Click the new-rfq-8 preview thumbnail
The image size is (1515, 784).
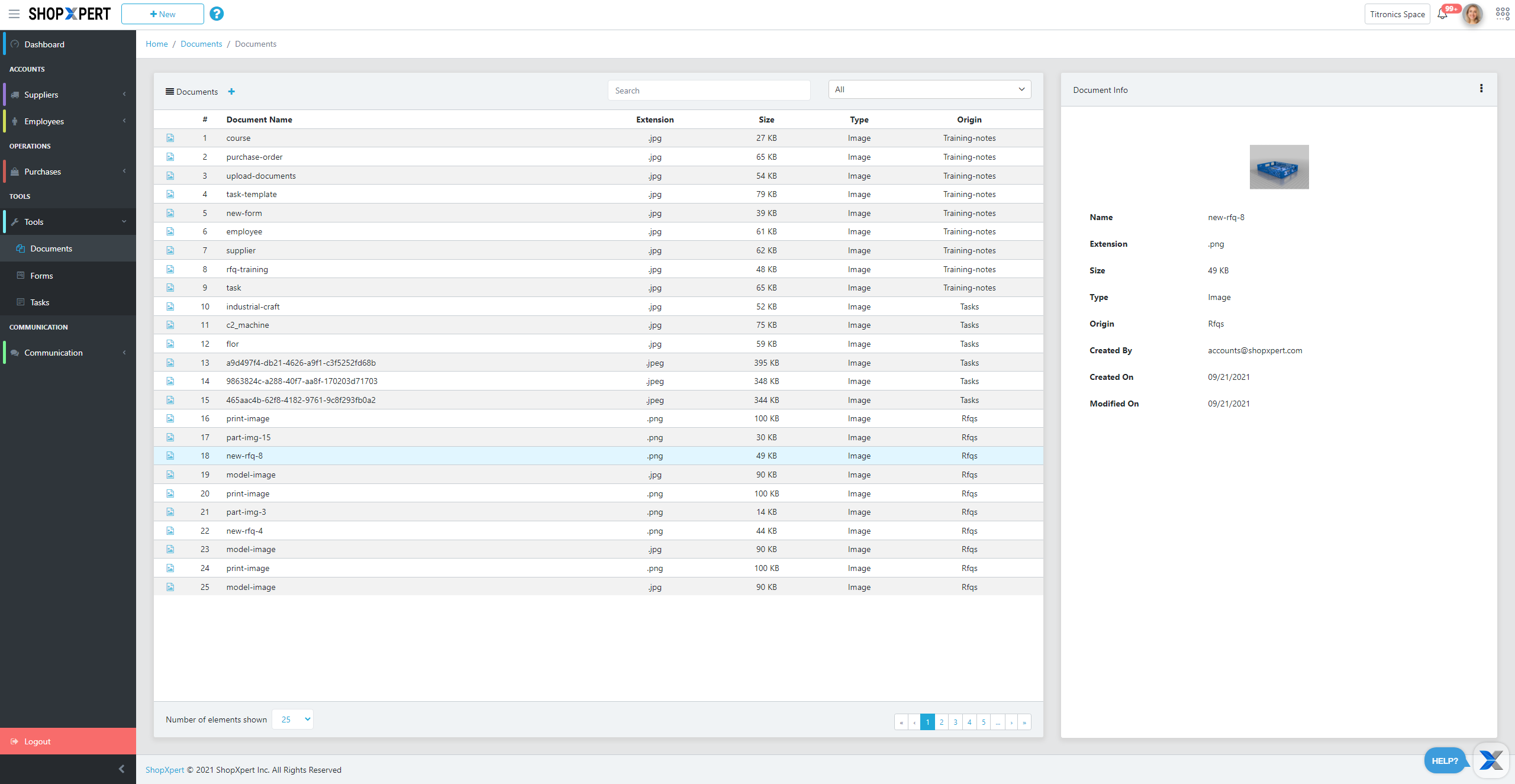pyautogui.click(x=1279, y=167)
